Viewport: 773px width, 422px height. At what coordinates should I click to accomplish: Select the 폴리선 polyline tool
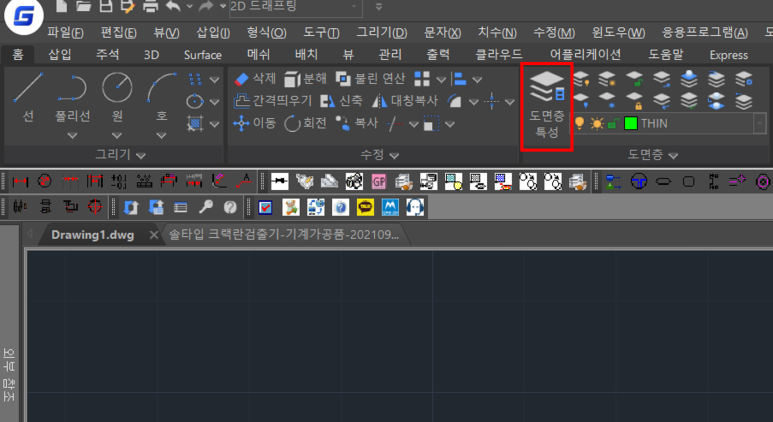72,98
